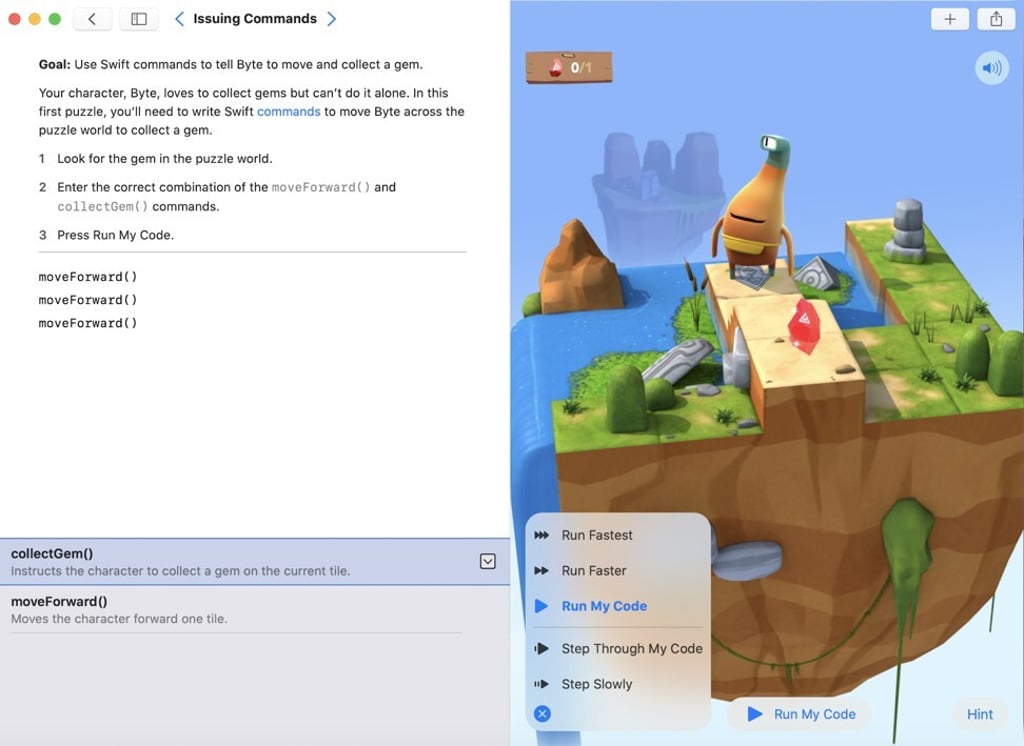This screenshot has height=746, width=1024.
Task: Click the Run Faster double-arrow icon
Action: [541, 570]
